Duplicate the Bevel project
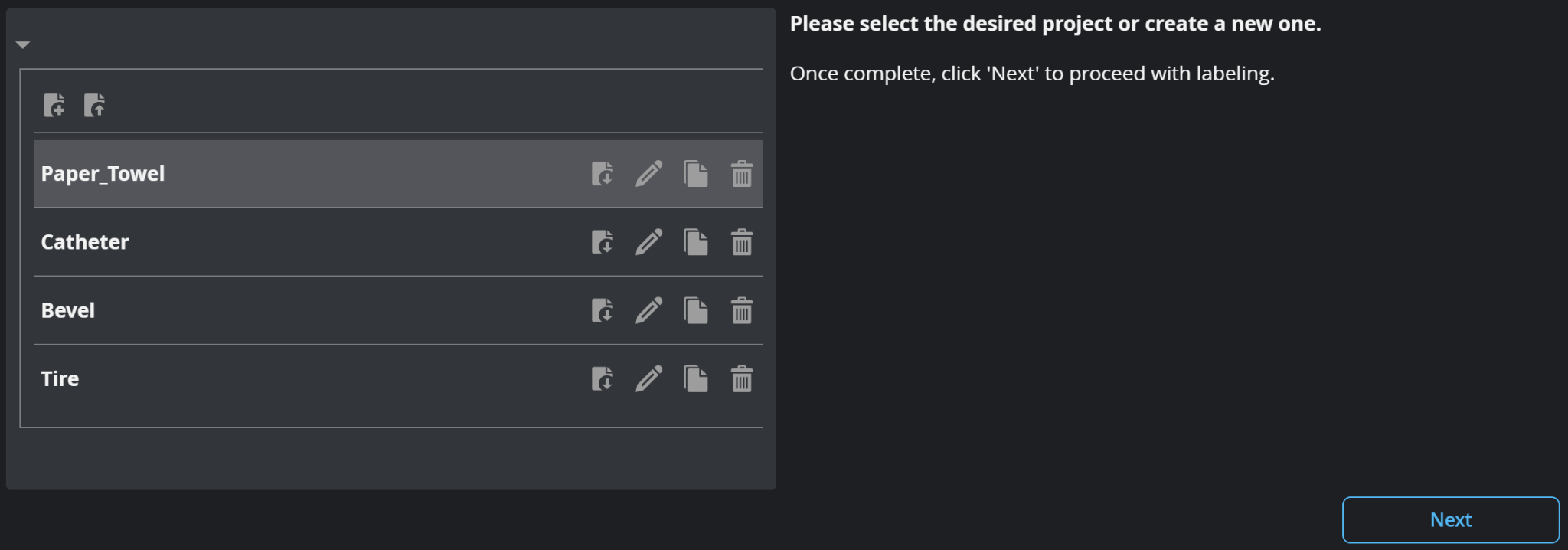This screenshot has height=550, width=1568. [x=695, y=310]
